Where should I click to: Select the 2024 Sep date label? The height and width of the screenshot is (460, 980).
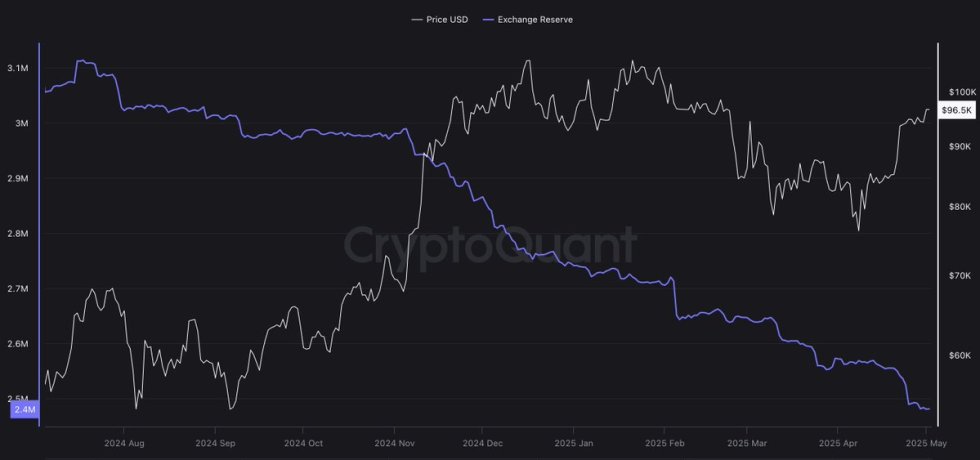point(214,442)
